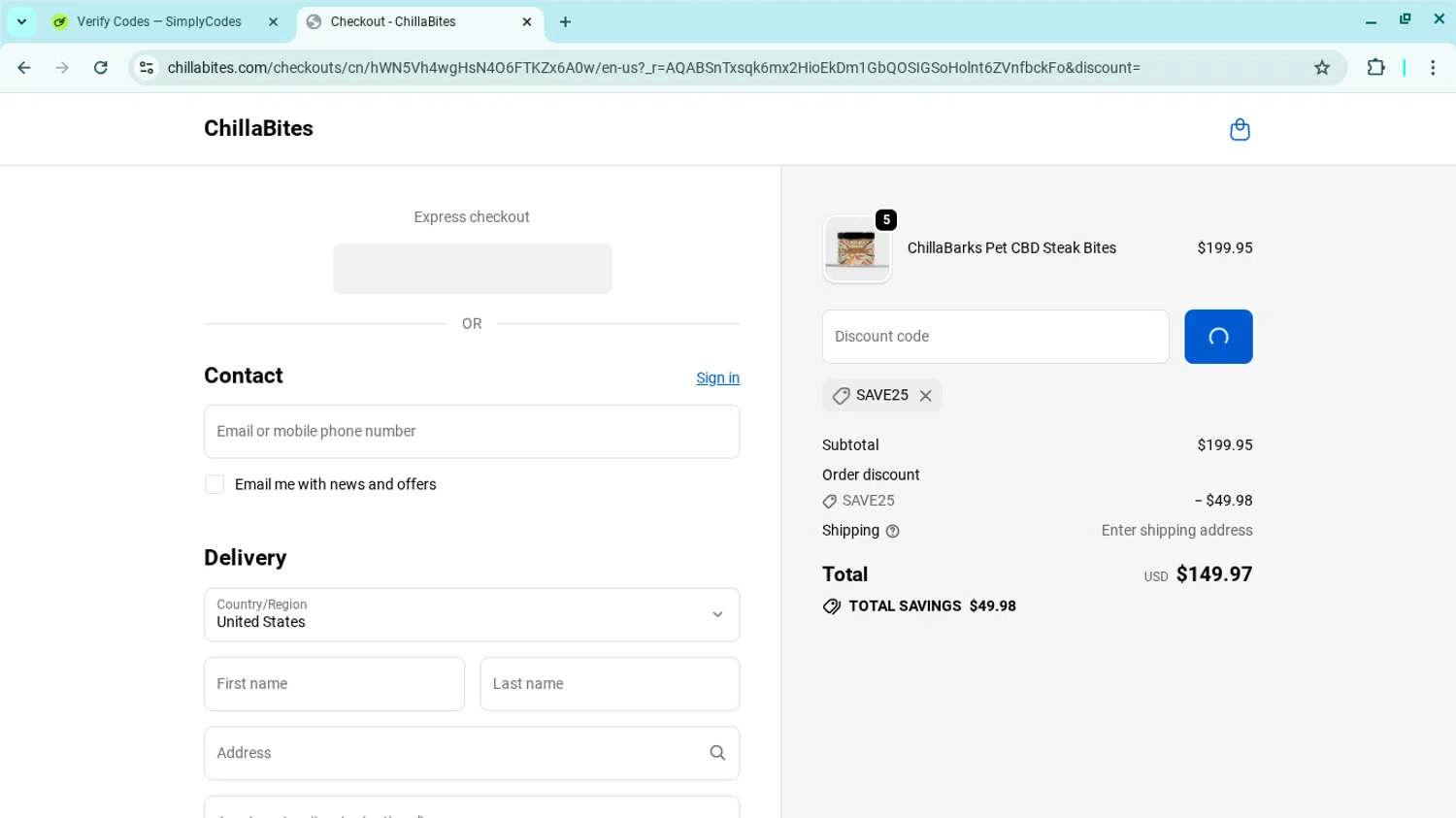Viewport: 1456px width, 818px height.
Task: Go forward in browser history
Action: coord(62,68)
